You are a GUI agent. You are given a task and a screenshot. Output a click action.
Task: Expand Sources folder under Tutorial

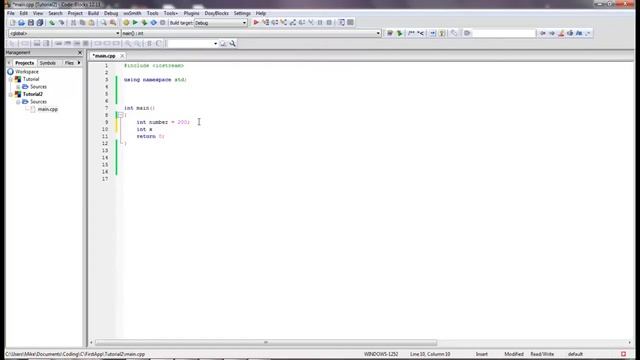(18, 87)
